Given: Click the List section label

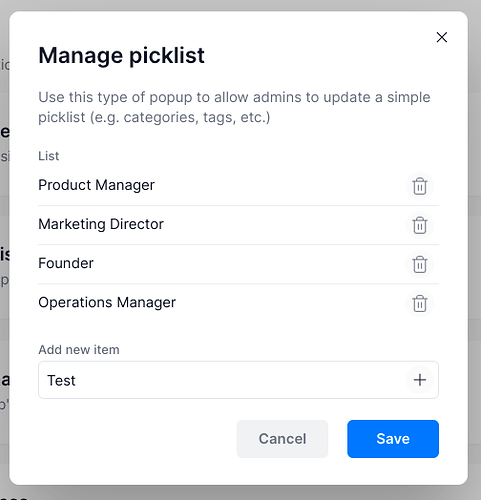Looking at the screenshot, I should click(x=49, y=156).
